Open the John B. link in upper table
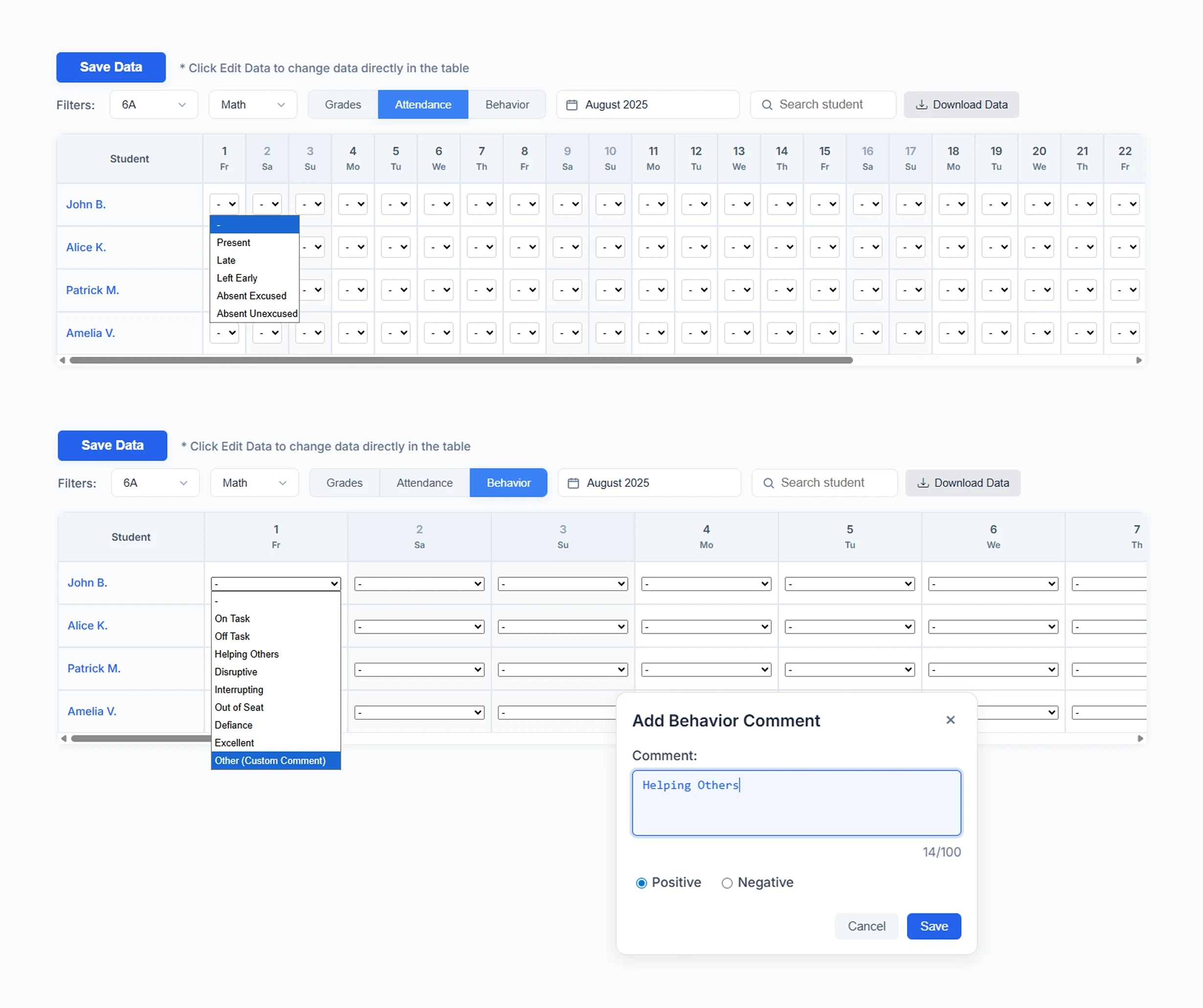1203x1008 pixels. click(x=86, y=205)
